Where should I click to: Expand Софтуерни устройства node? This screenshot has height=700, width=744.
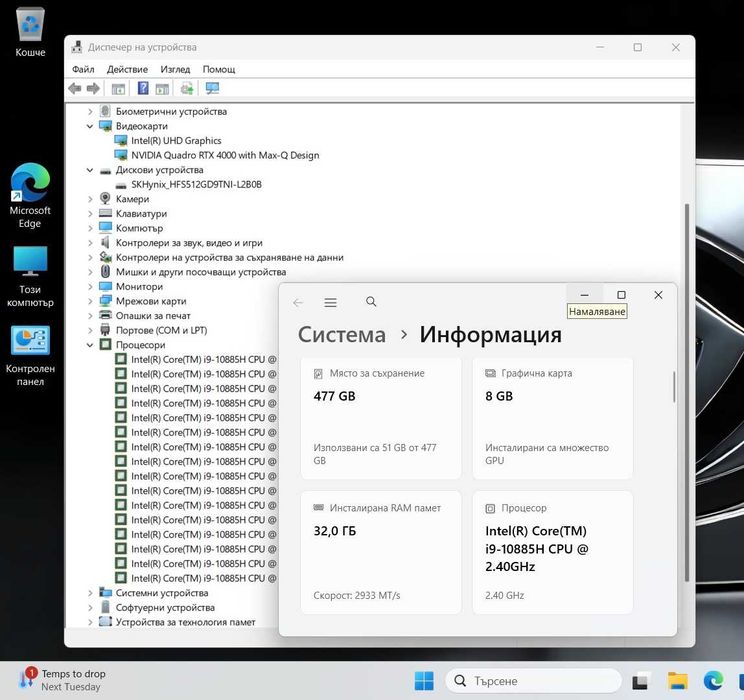(x=90, y=607)
